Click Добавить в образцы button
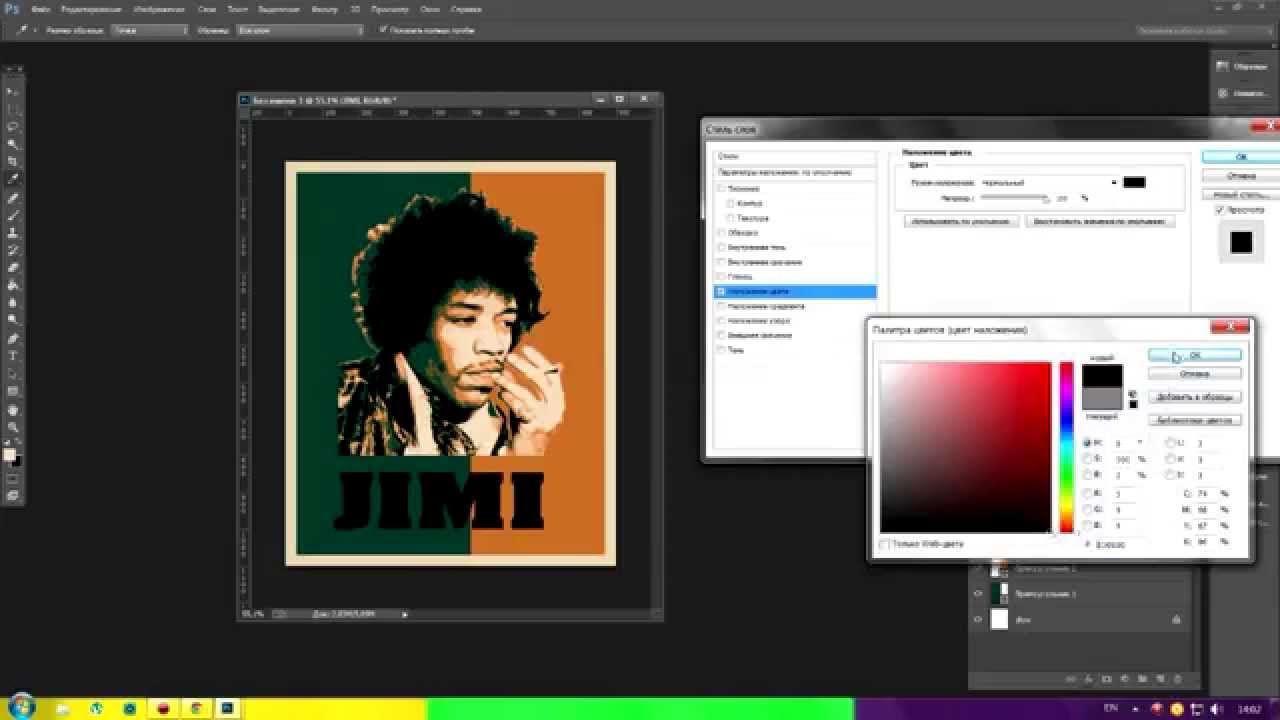 click(x=1195, y=397)
